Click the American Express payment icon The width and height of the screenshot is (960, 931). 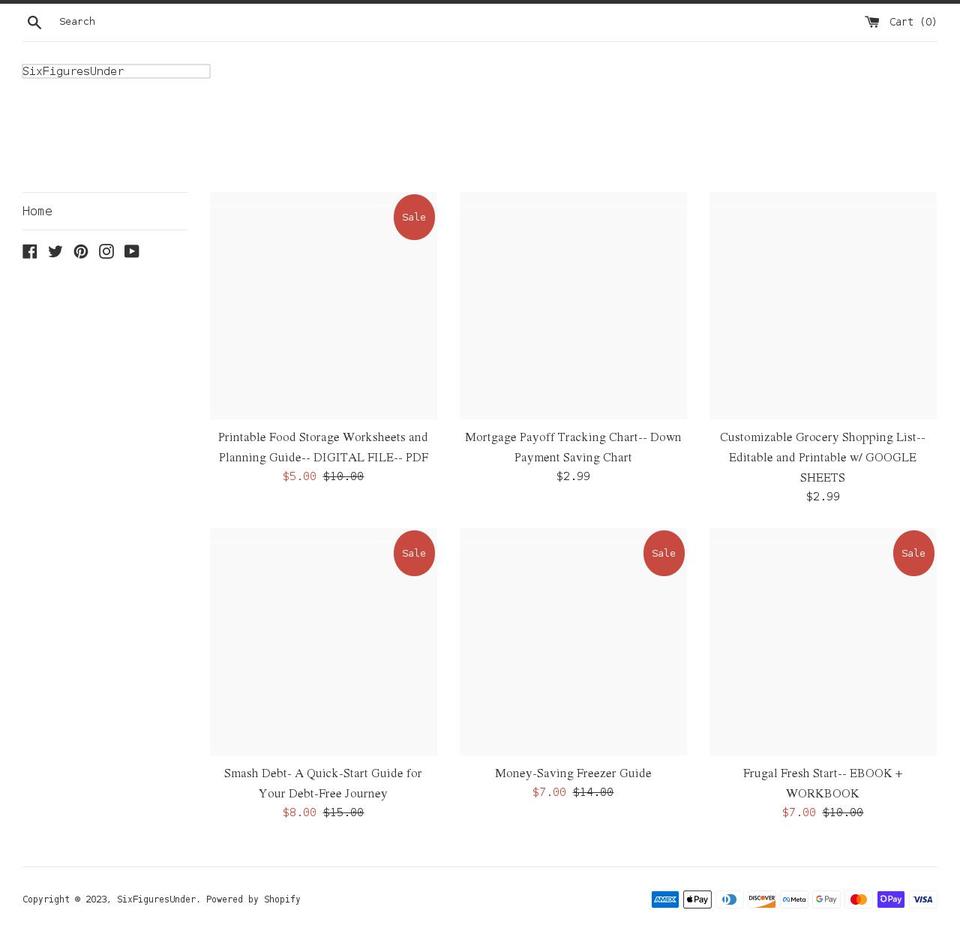pos(665,899)
